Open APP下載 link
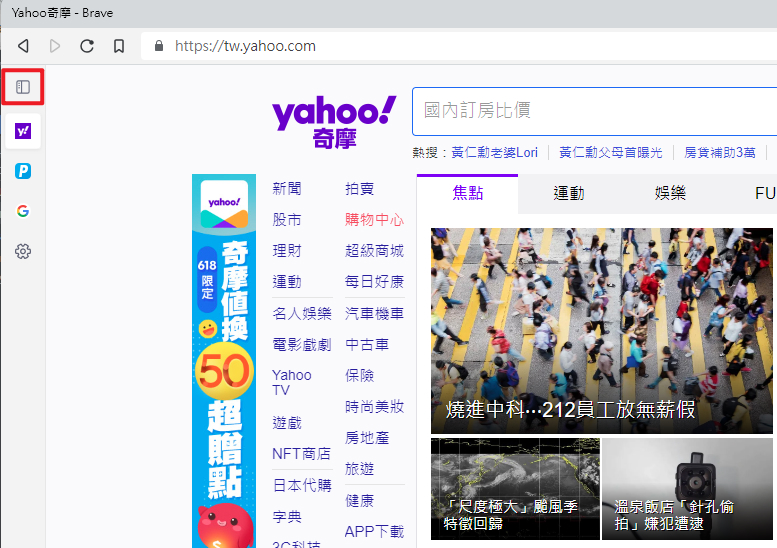This screenshot has height=548, width=777. coord(374,532)
